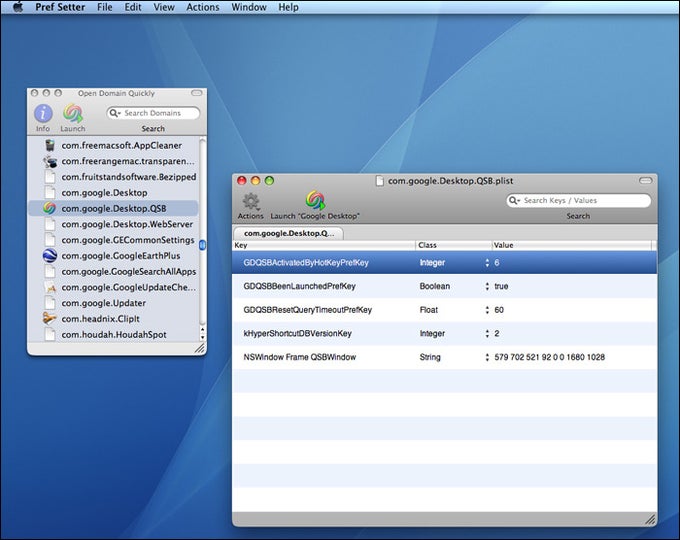The width and height of the screenshot is (680, 540).
Task: Click the domain list scroll up arrow
Action: tap(202, 331)
